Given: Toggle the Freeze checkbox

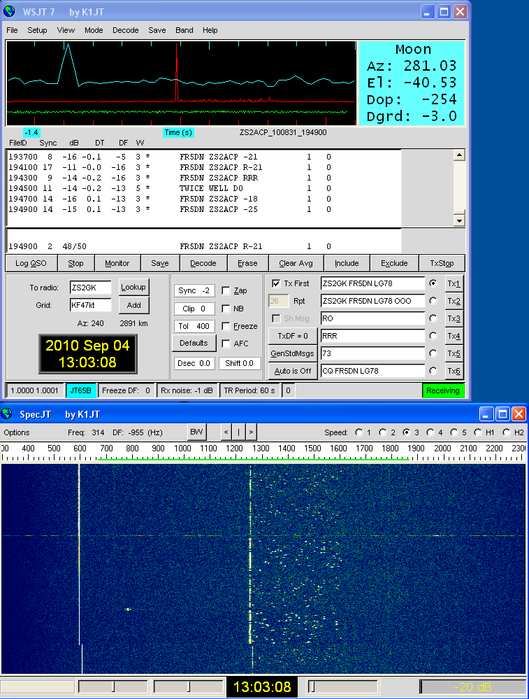Looking at the screenshot, I should point(226,326).
